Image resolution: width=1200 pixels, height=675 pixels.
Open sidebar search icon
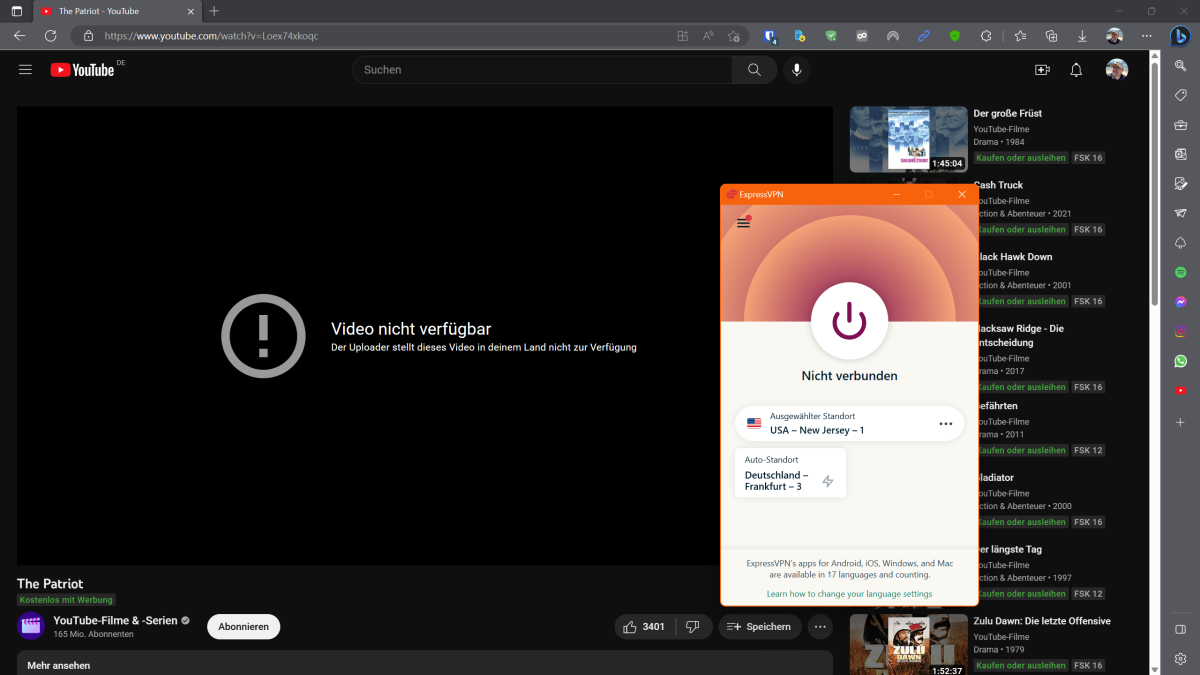pyautogui.click(x=1180, y=65)
